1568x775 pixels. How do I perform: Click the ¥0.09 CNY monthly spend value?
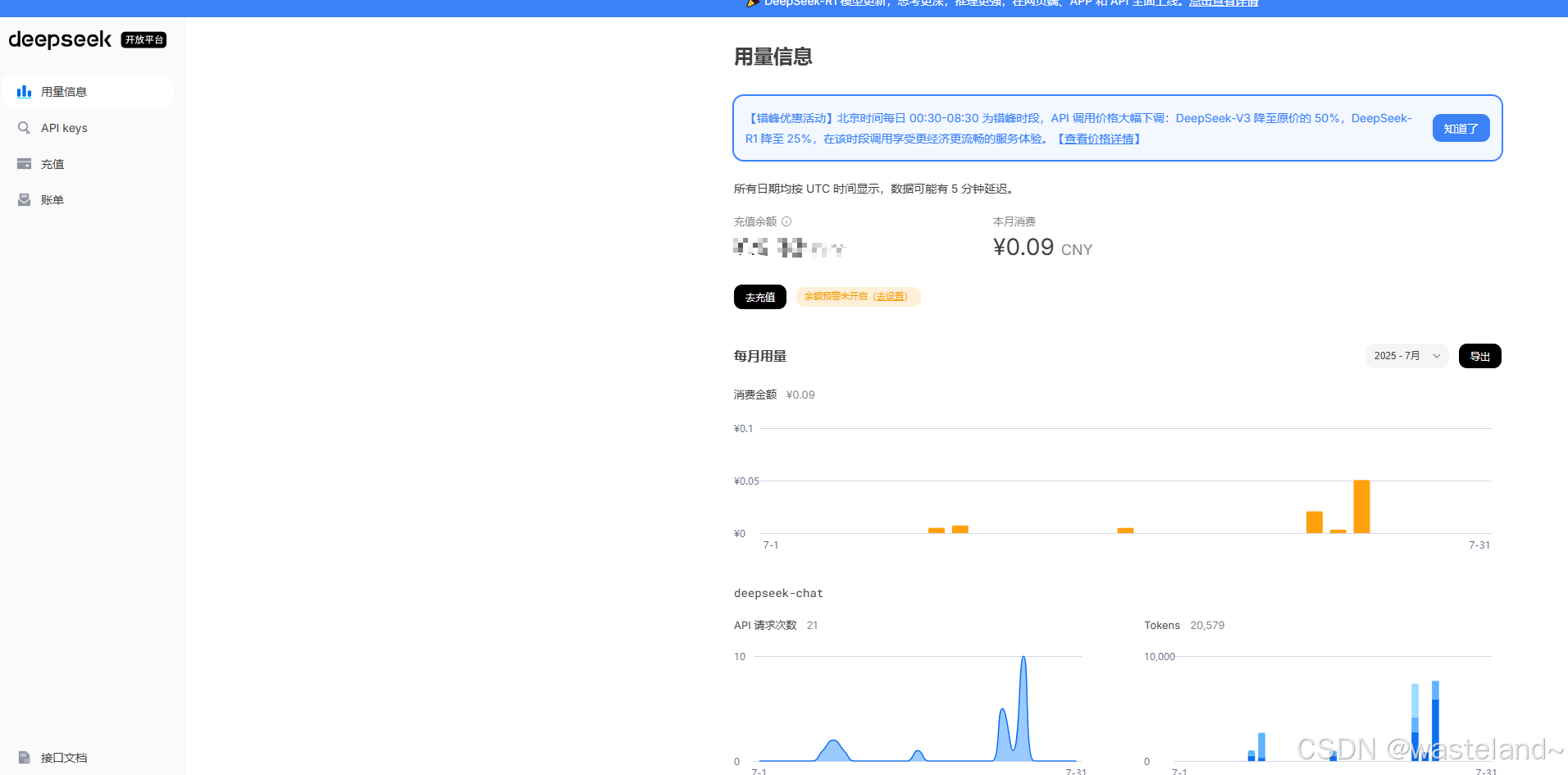pos(1042,248)
